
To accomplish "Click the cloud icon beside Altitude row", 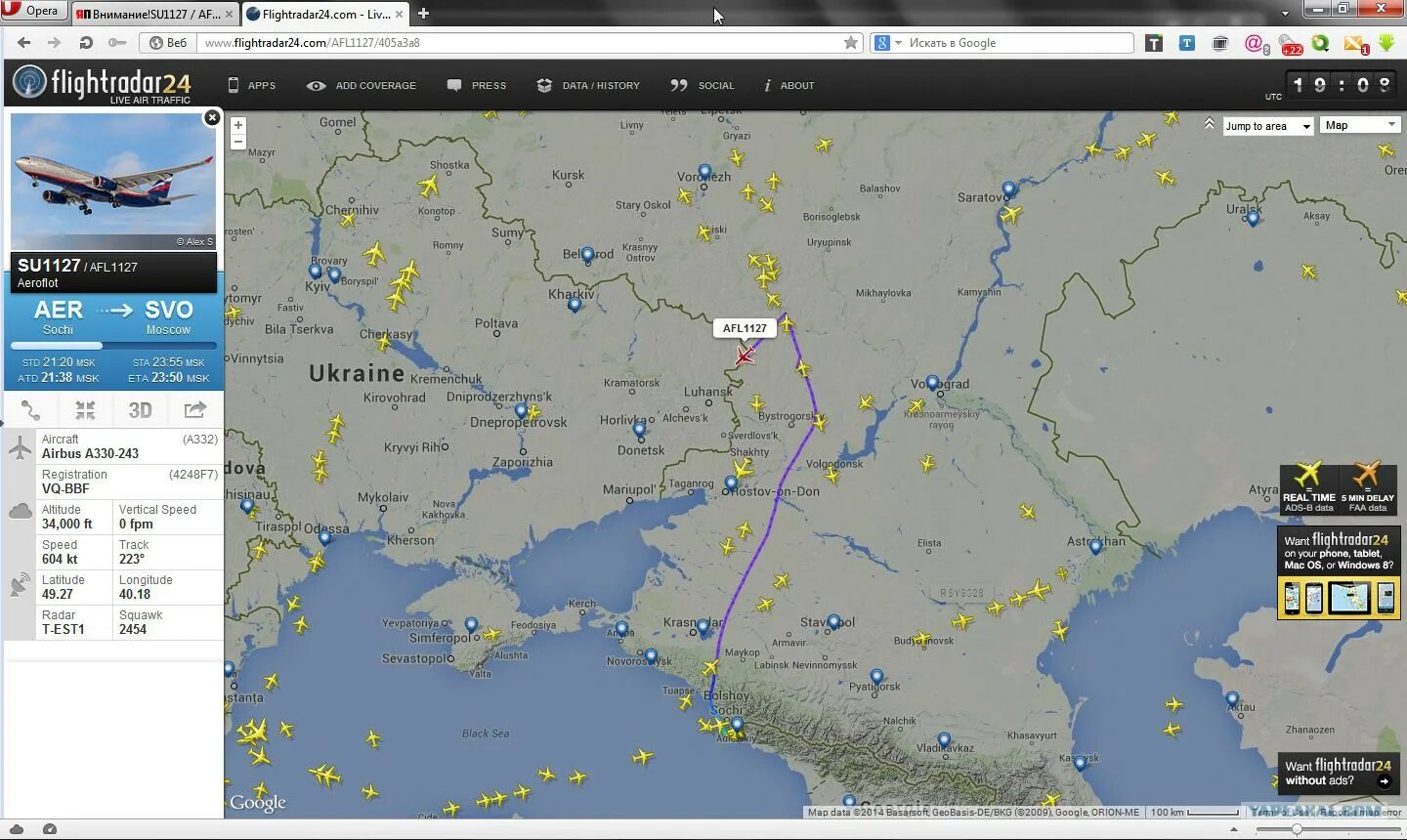I will point(20,512).
